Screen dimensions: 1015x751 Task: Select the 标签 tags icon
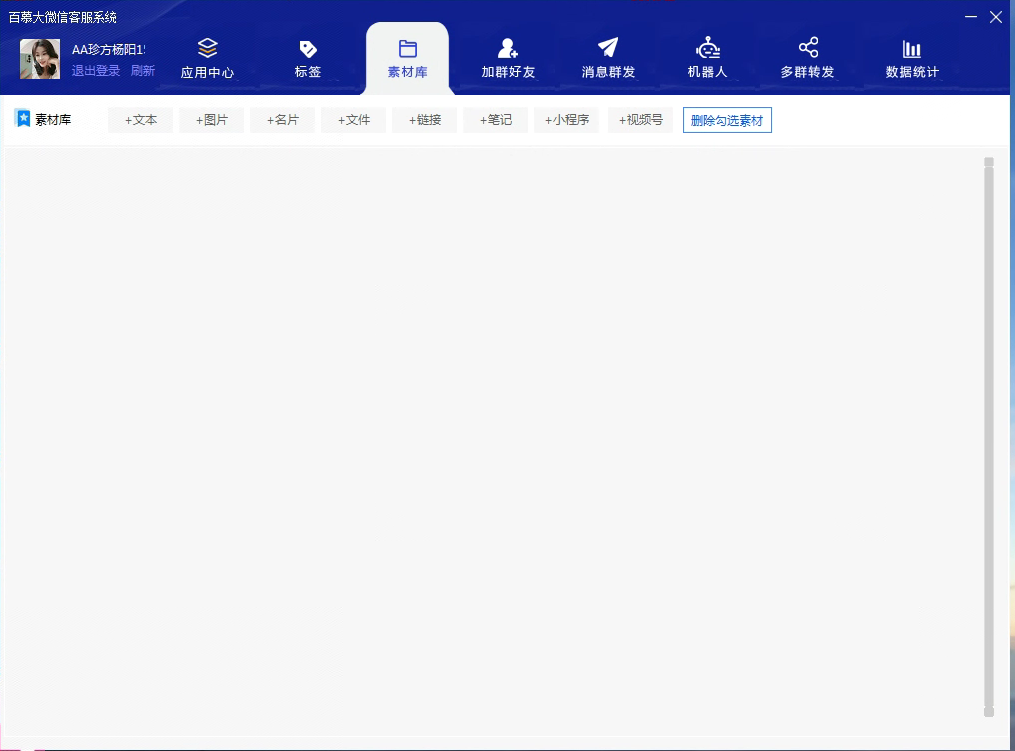tap(306, 57)
